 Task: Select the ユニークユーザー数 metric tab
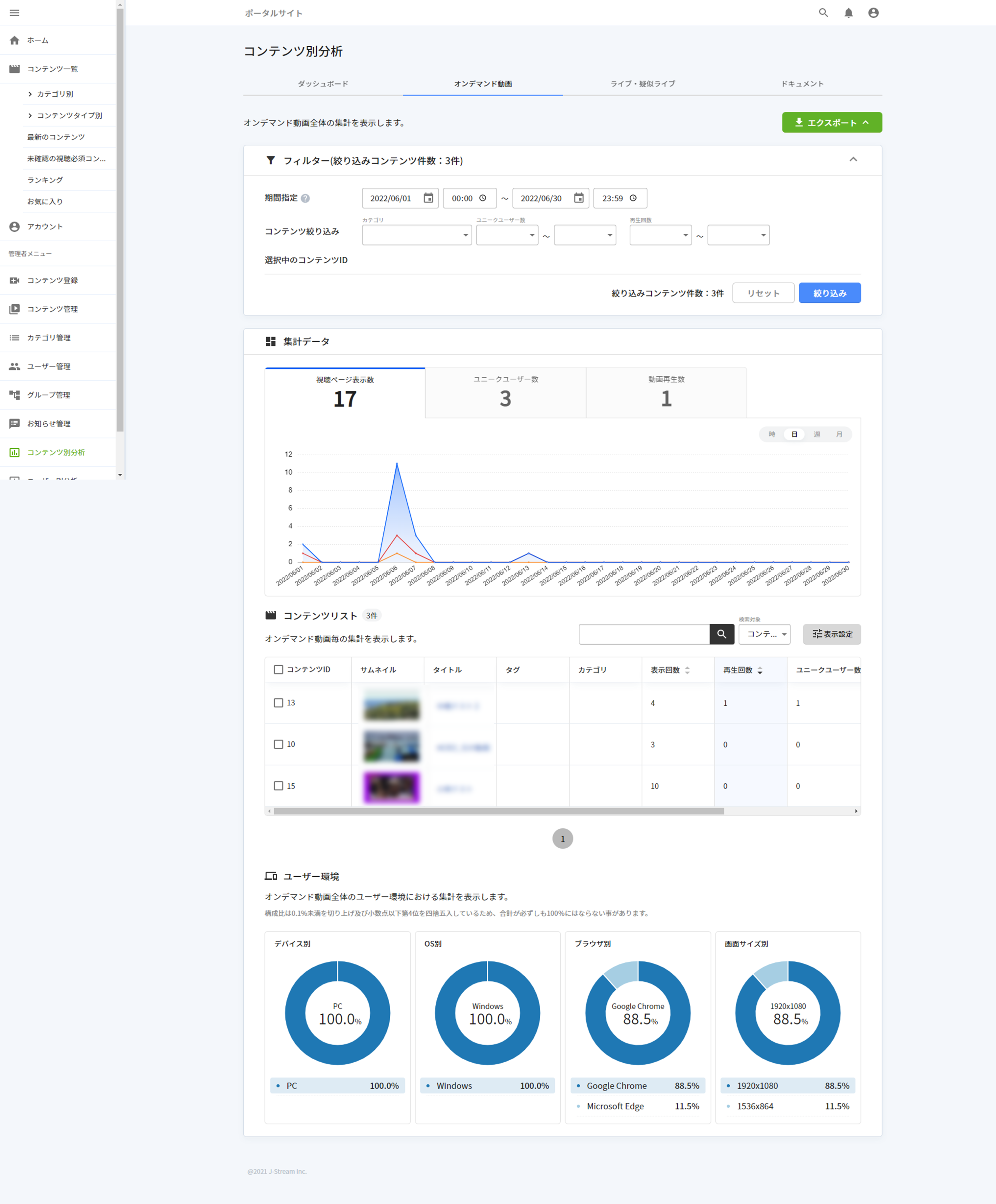[505, 393]
